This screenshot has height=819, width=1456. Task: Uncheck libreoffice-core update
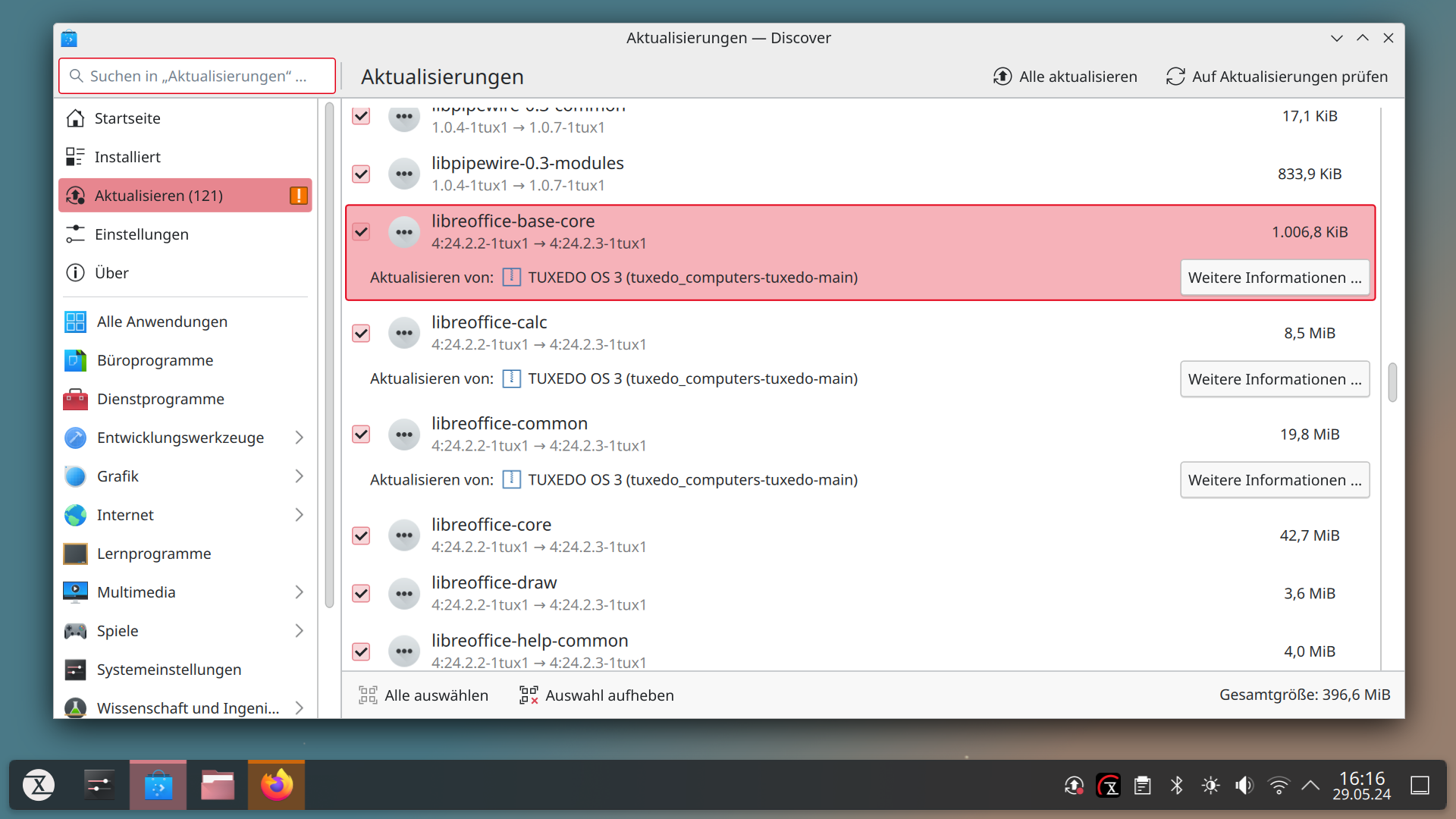pos(361,535)
